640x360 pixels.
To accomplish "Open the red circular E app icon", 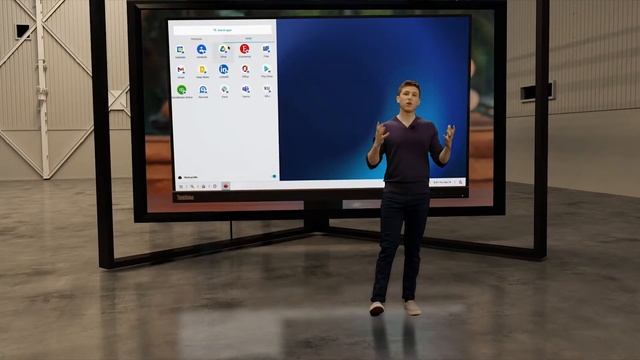I will [244, 49].
